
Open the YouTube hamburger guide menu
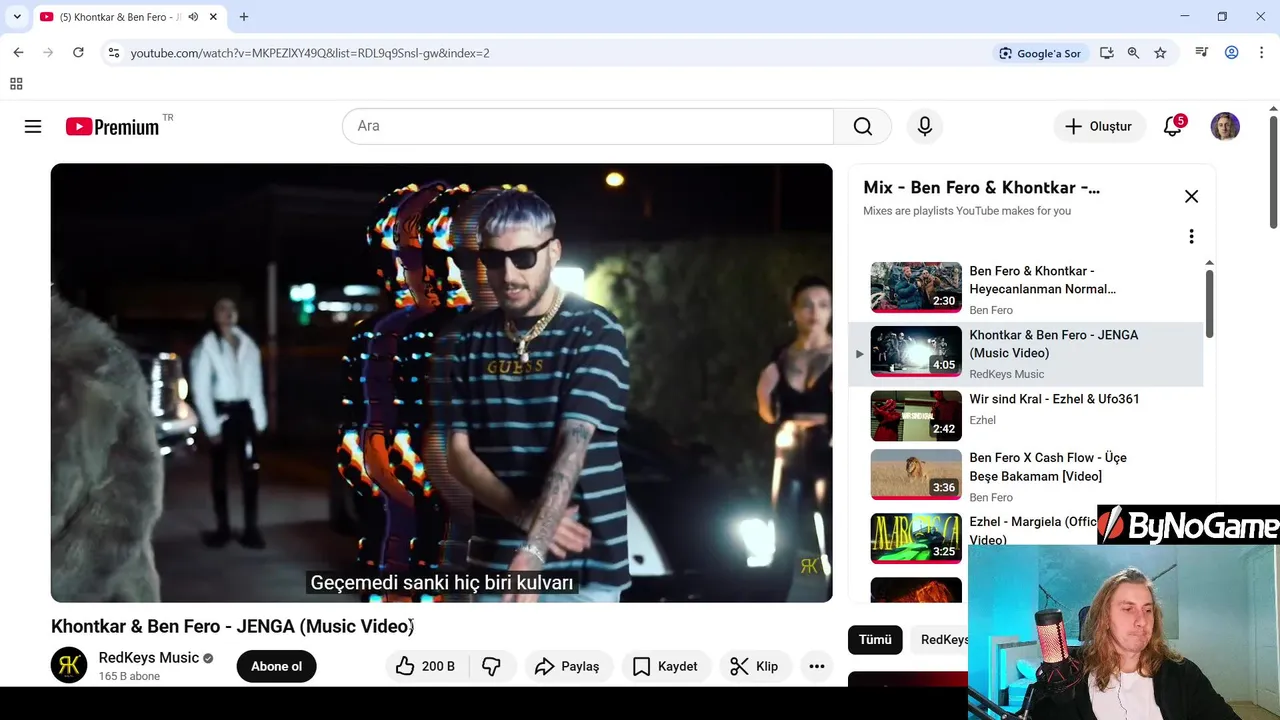click(x=33, y=126)
